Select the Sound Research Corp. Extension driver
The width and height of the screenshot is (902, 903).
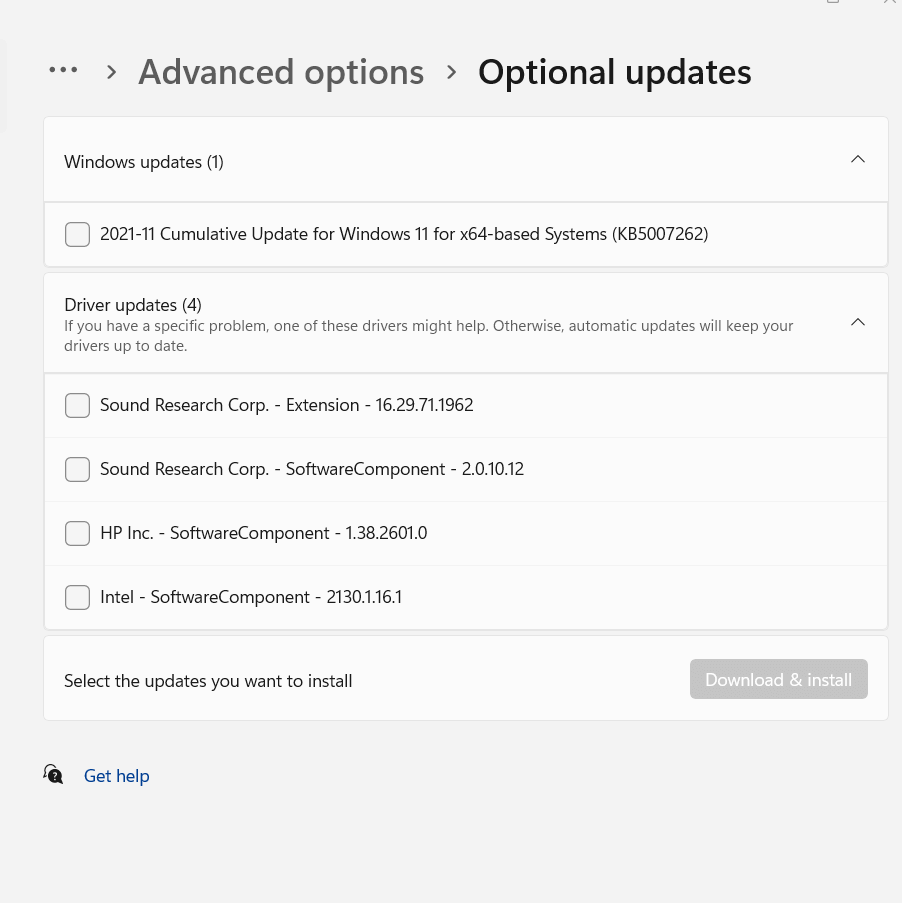pyautogui.click(x=77, y=405)
